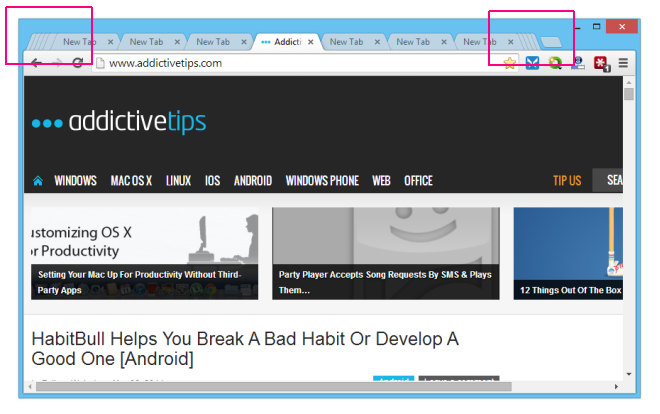
Task: Click the vertical scrollbar thumb
Action: 629,93
